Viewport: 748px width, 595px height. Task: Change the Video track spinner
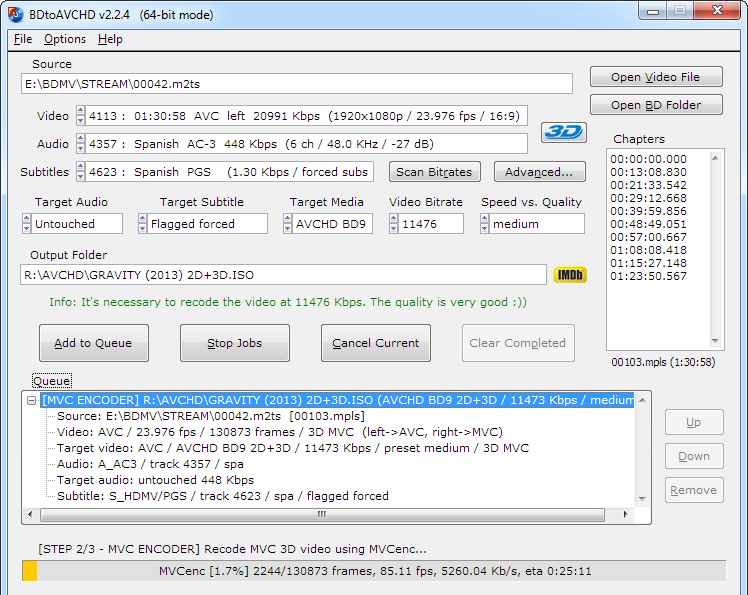(x=80, y=116)
